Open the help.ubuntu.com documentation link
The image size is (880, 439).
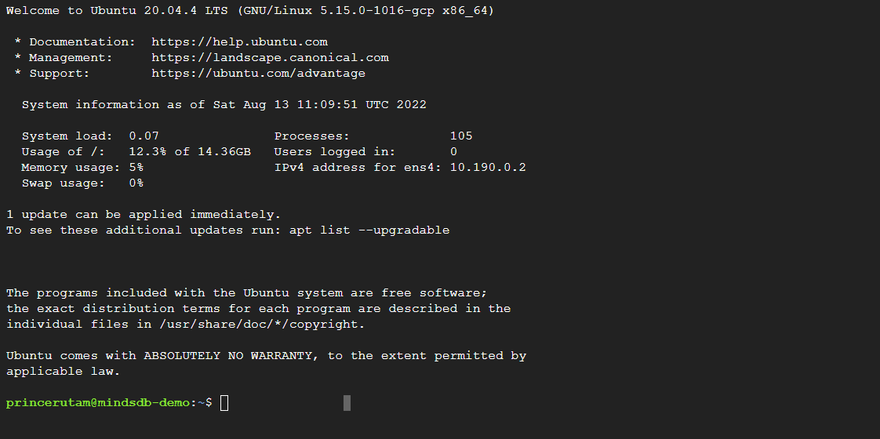click(240, 42)
